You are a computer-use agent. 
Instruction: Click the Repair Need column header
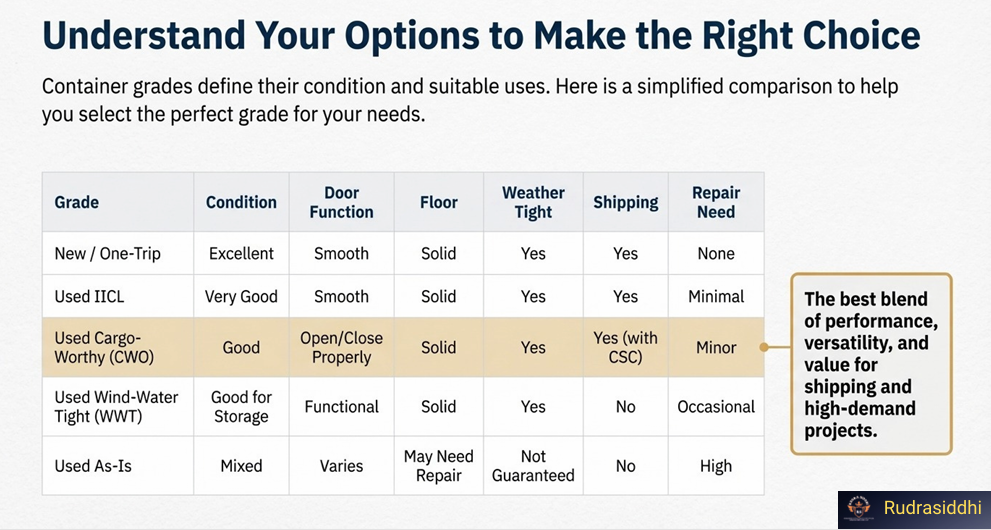click(716, 202)
